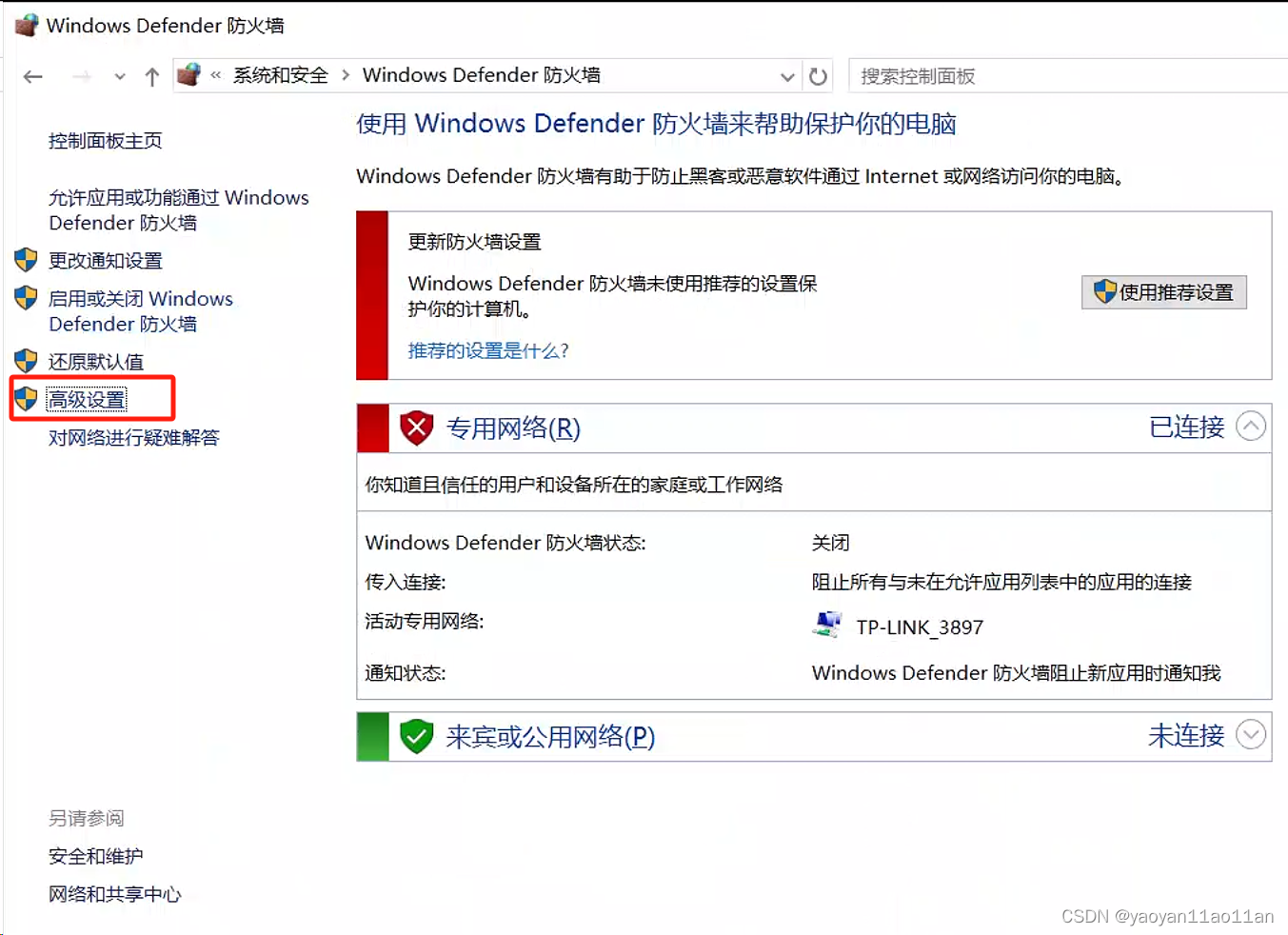Viewport: 1288px width, 935px height.
Task: Click shield icon beside 高级设置
Action: pos(26,399)
